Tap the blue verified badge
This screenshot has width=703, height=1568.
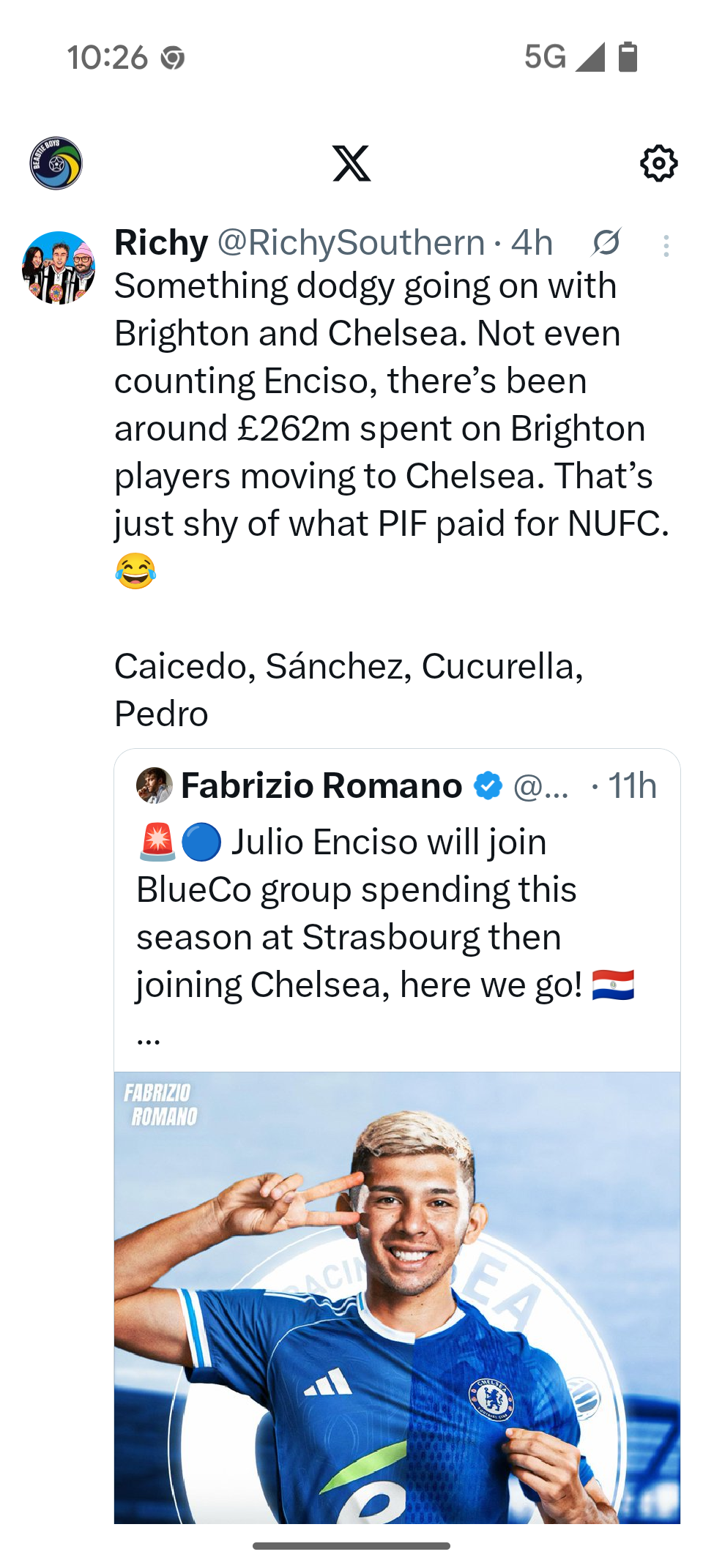488,785
